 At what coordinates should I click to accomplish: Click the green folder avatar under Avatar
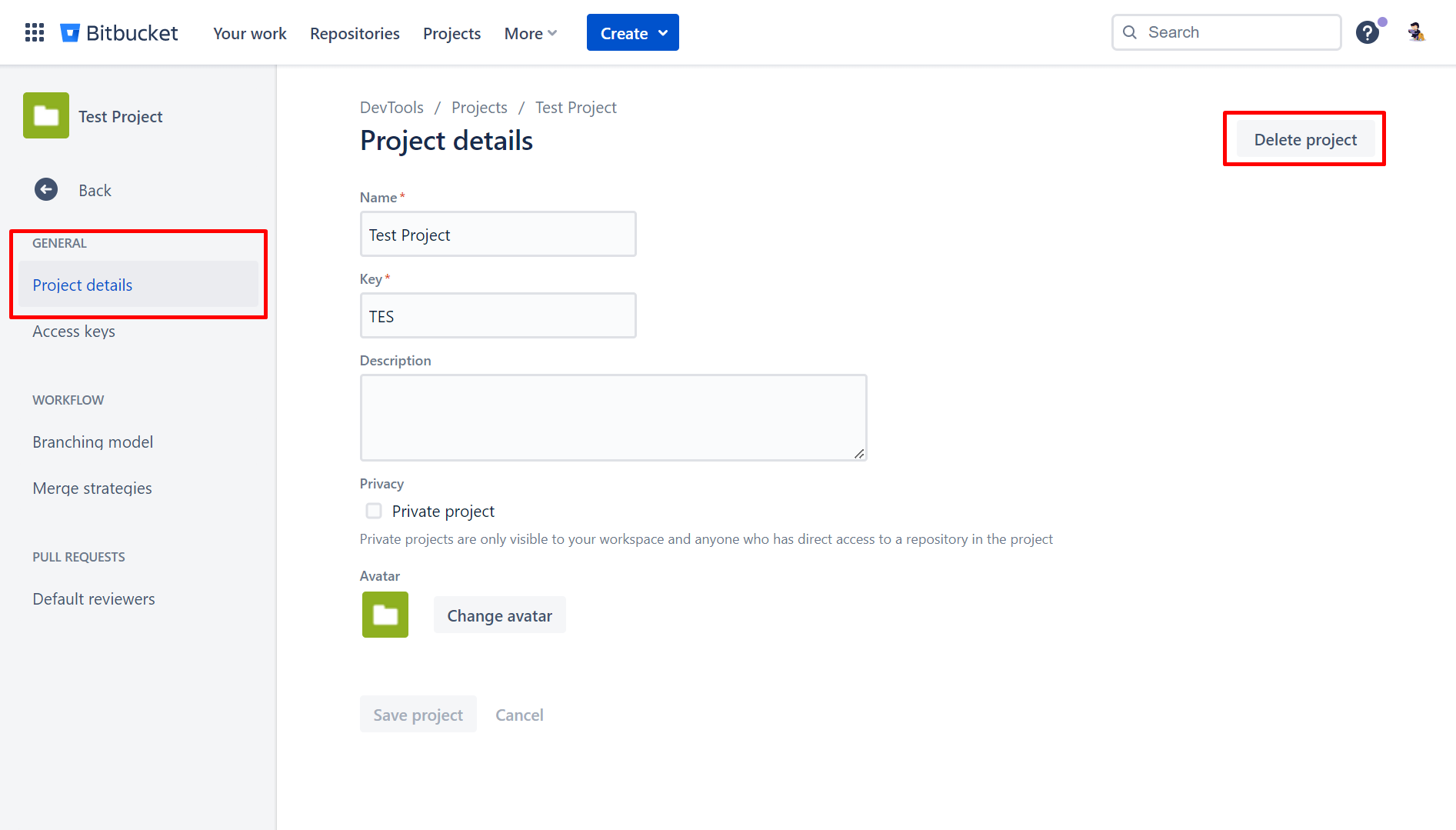pos(385,615)
